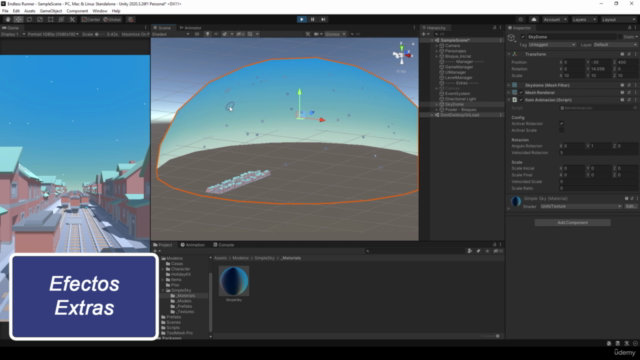Collapse the Transform component
The height and width of the screenshot is (360, 640).
click(x=509, y=54)
